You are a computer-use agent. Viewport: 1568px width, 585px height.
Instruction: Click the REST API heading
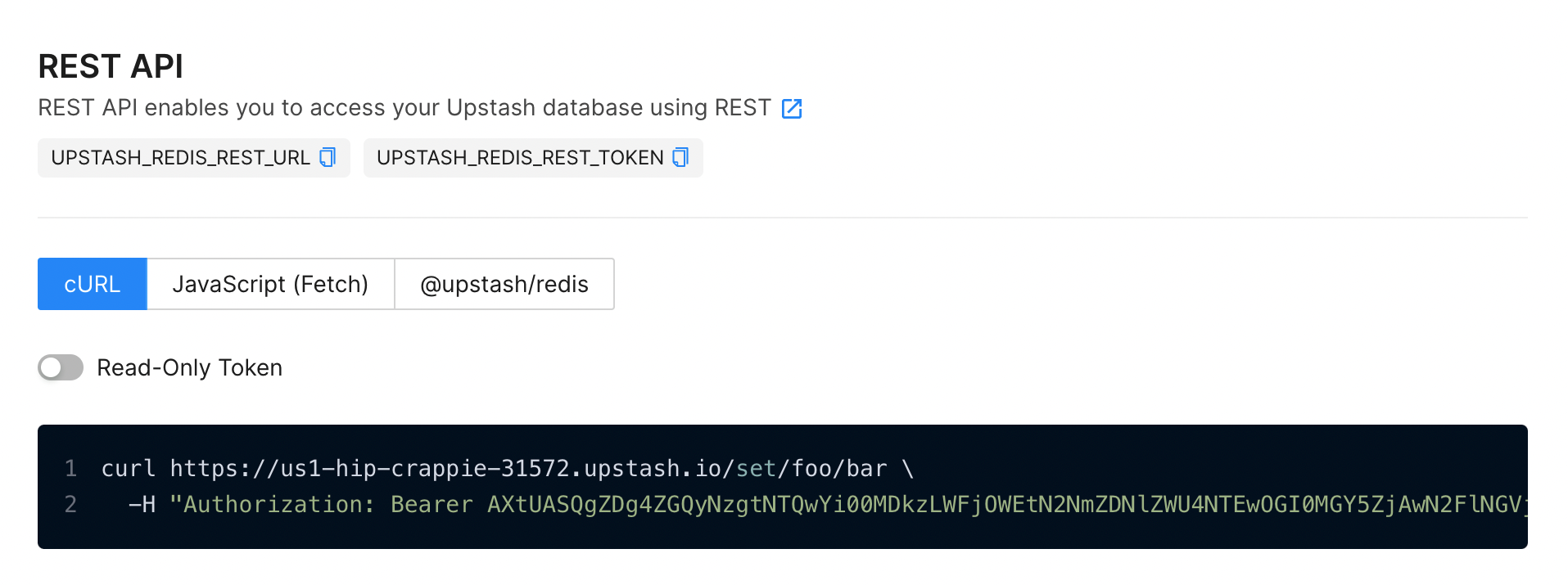111,66
